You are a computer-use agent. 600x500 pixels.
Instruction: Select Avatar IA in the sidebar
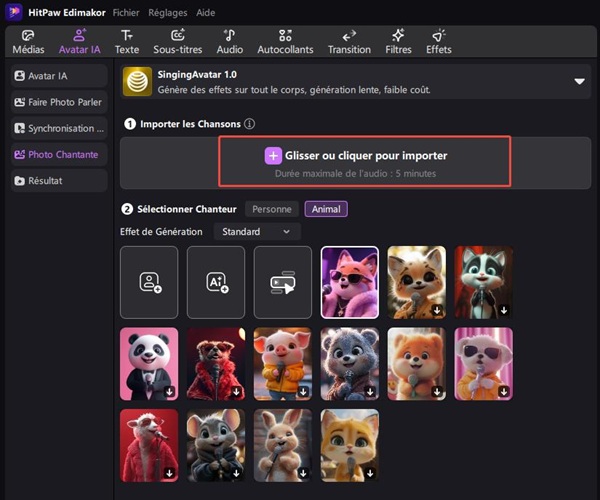59,76
